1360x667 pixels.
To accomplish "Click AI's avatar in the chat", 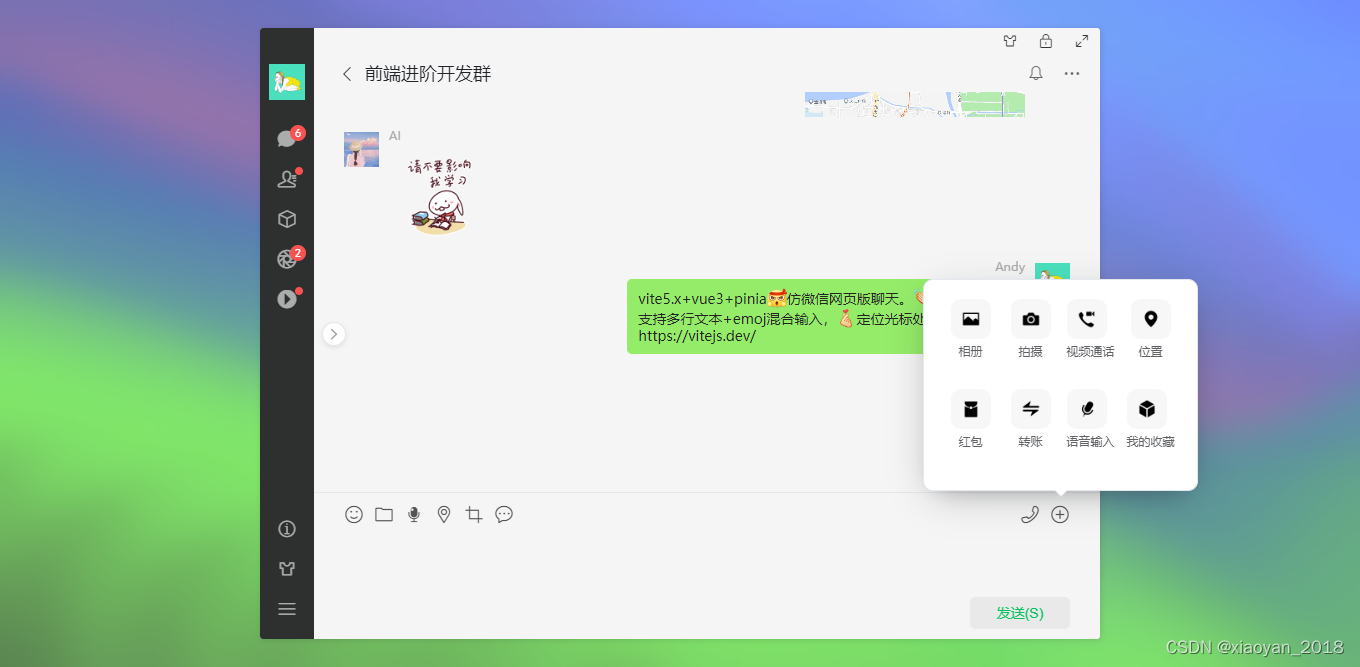I will coord(361,149).
